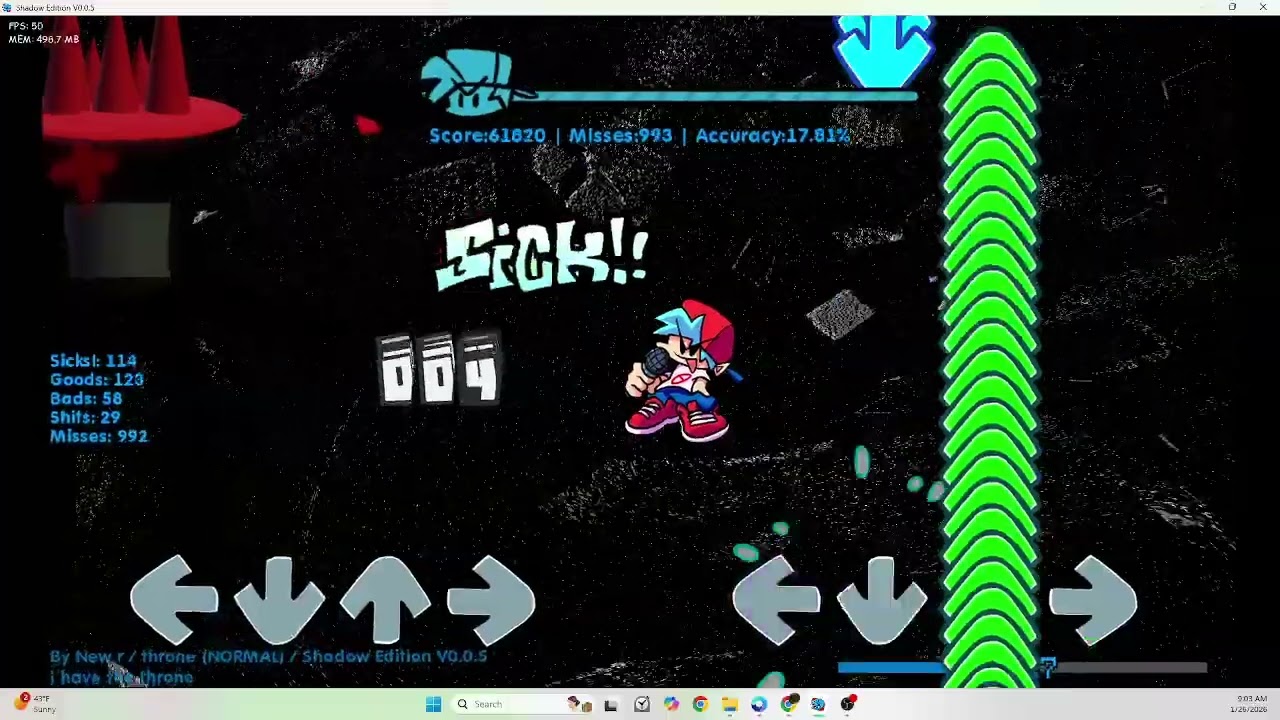
Task: Click the Score:61820 text
Action: [x=487, y=135]
